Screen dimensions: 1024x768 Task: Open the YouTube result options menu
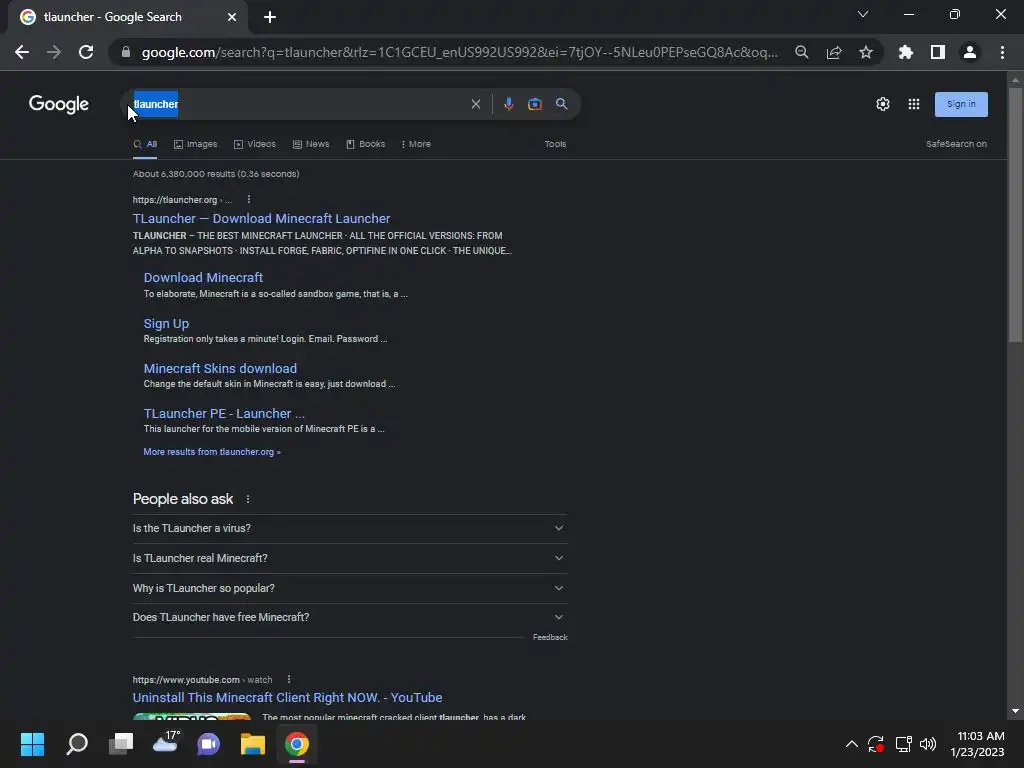click(289, 679)
